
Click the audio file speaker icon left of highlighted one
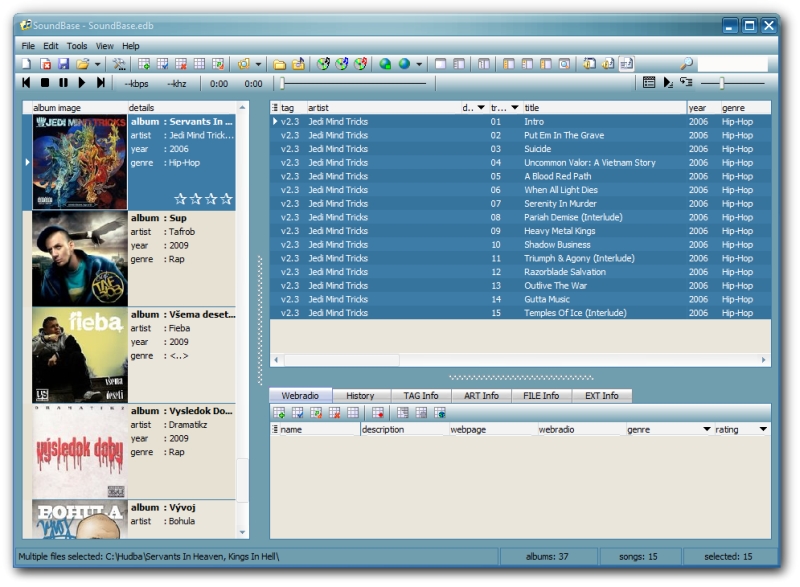(x=608, y=64)
